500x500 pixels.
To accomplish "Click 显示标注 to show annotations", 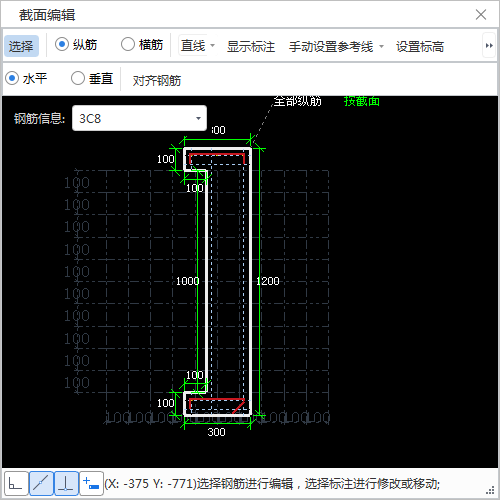I will pos(251,46).
